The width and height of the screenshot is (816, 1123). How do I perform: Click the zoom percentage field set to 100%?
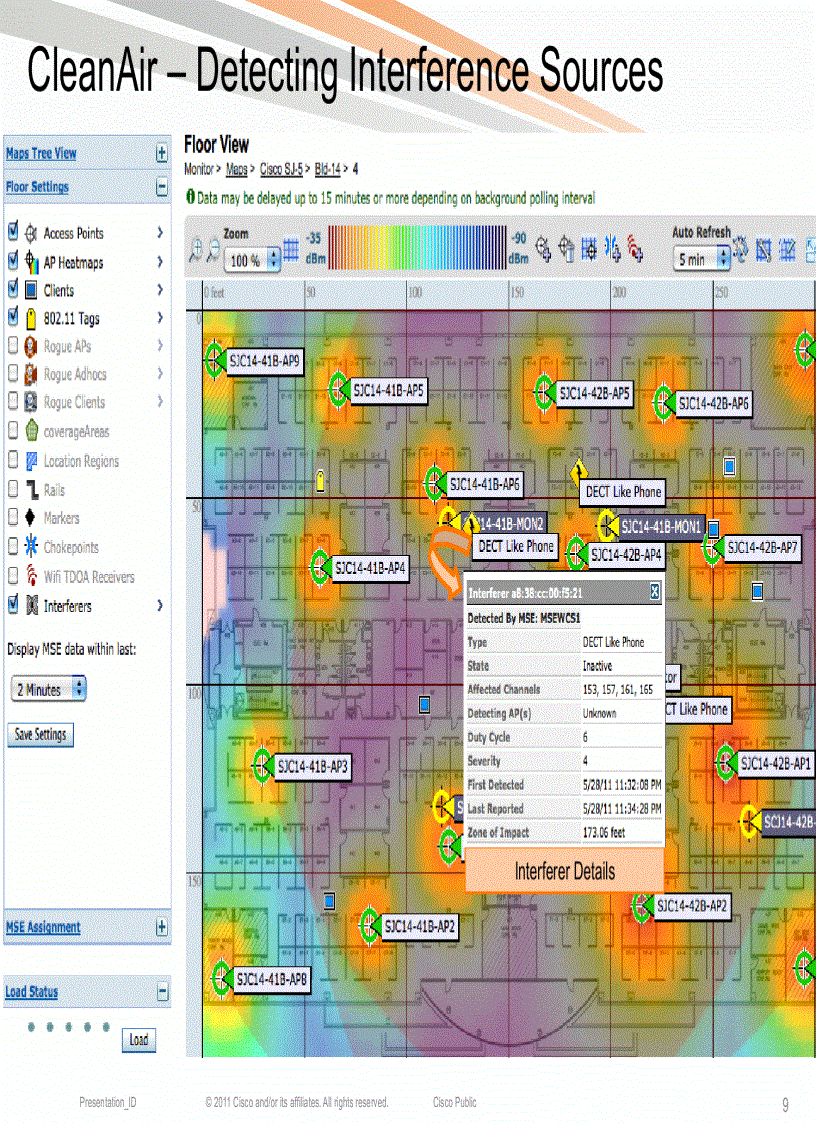[247, 260]
